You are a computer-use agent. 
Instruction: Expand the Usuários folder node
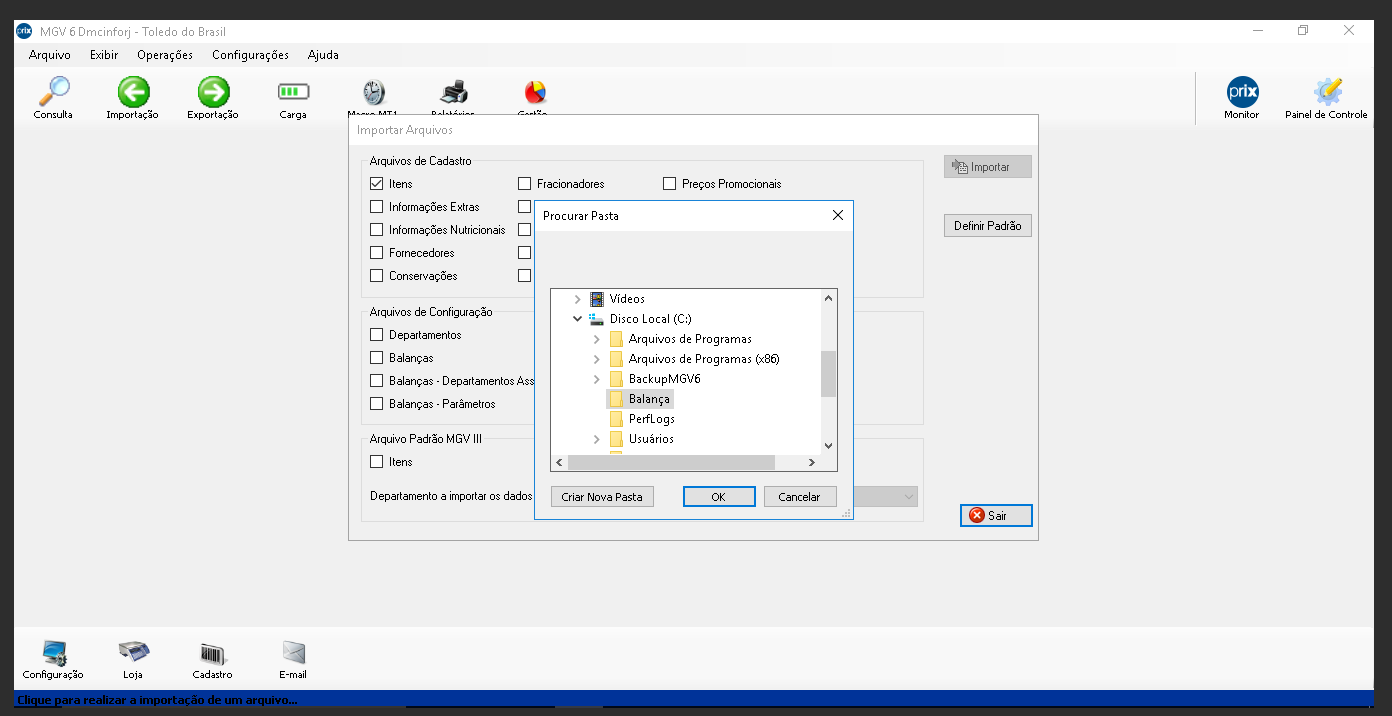tap(597, 439)
